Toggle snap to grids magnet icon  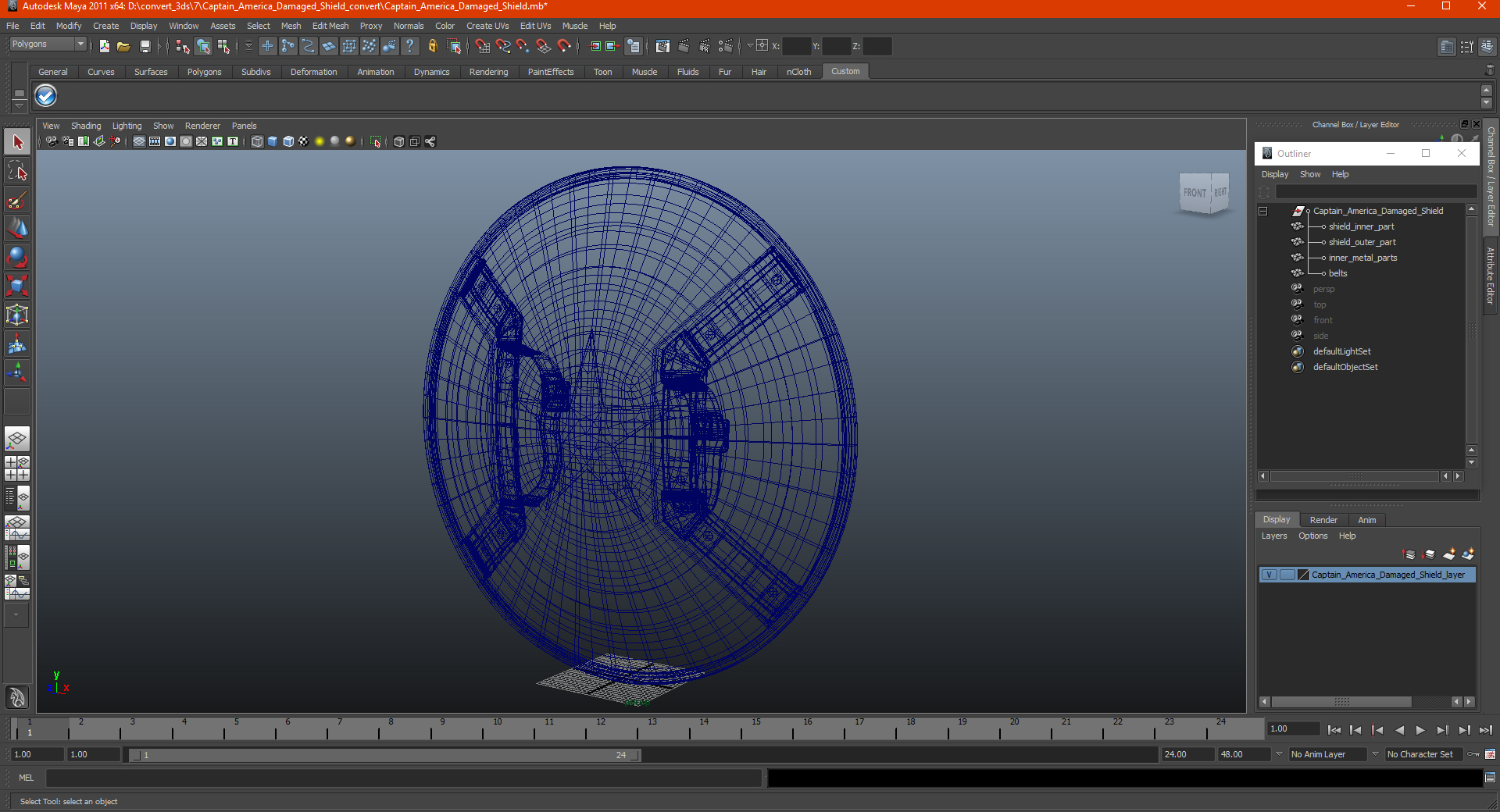(483, 46)
